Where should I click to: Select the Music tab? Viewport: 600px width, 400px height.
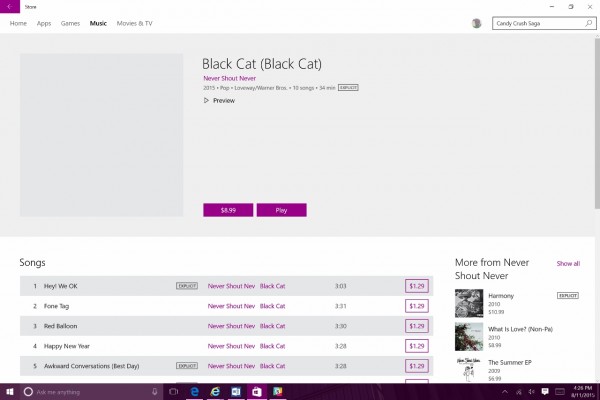pyautogui.click(x=98, y=23)
